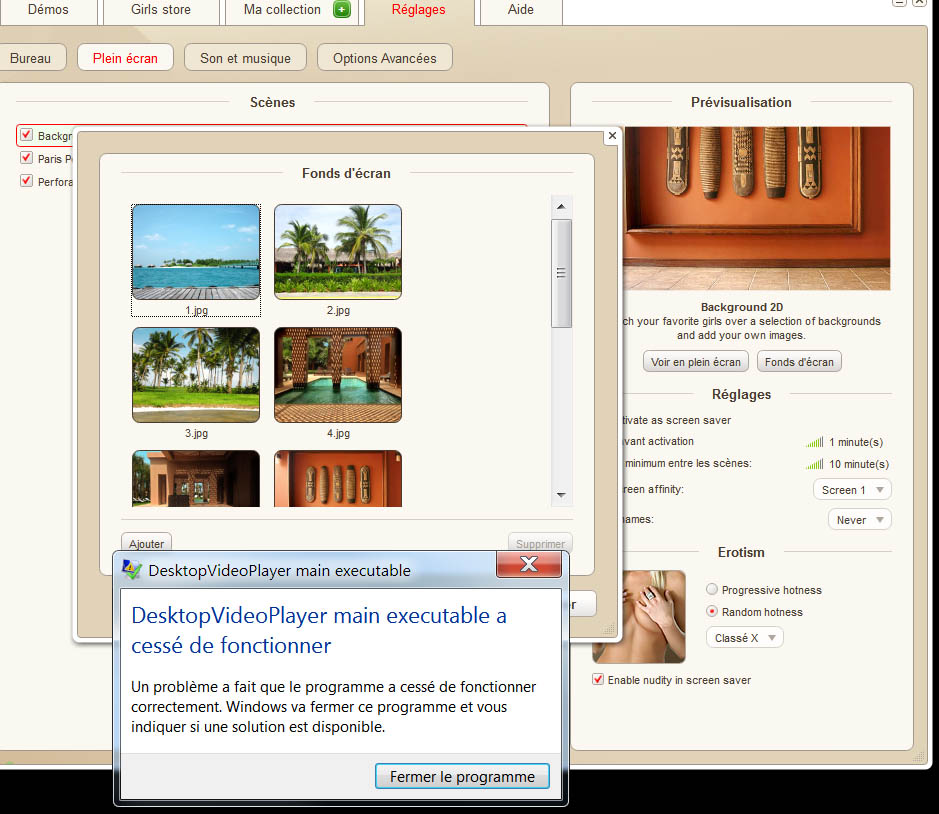939x814 pixels.
Task: Open the Girls store tab
Action: 160,10
